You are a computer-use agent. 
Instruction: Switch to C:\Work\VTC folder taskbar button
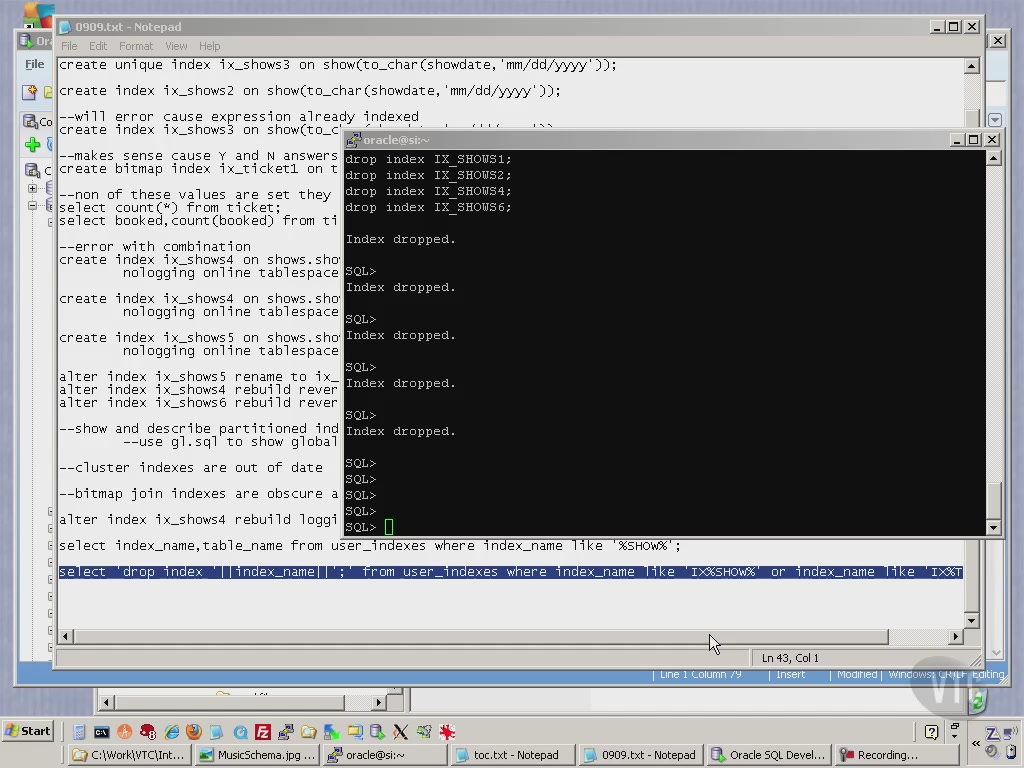(129, 754)
